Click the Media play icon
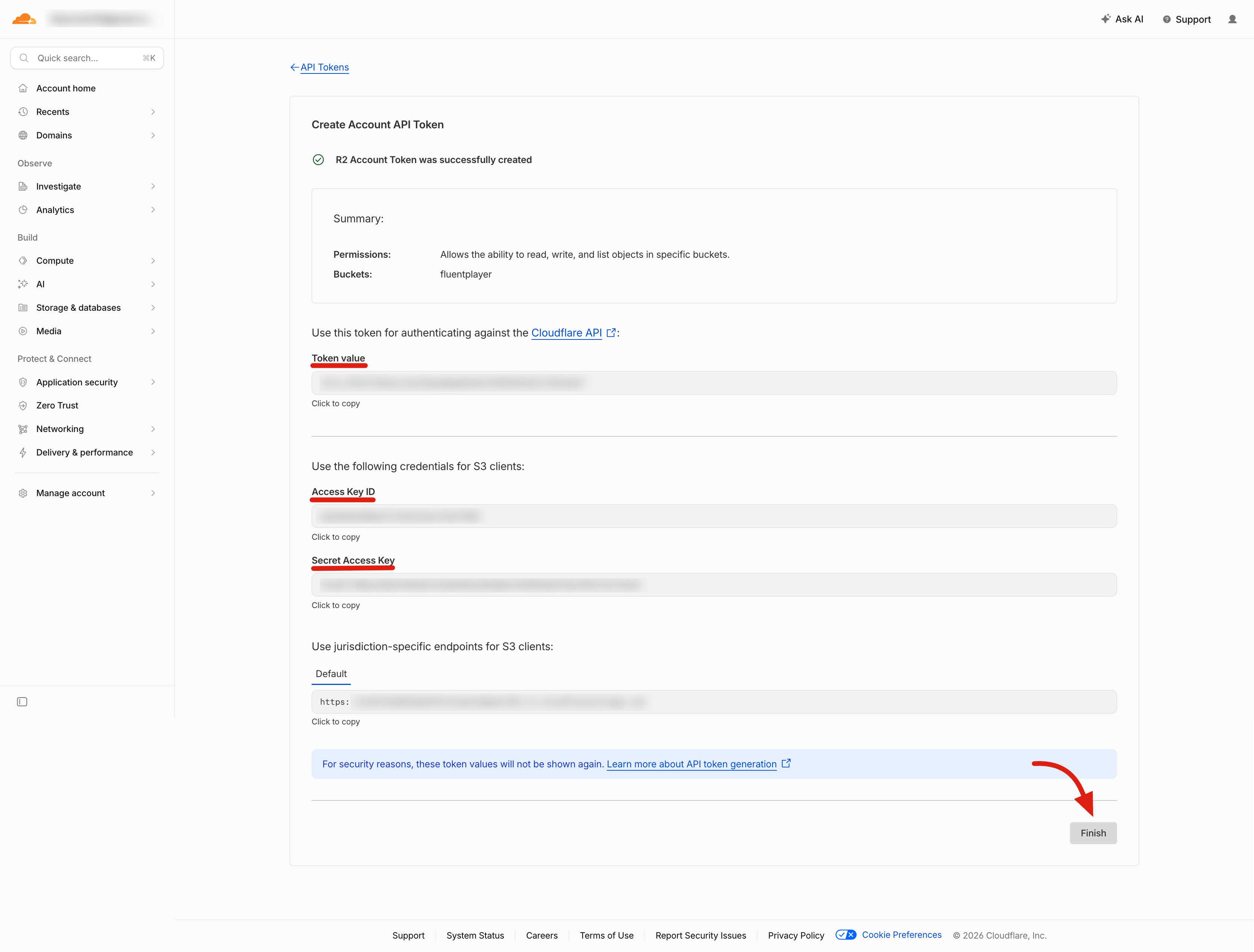Viewport: 1254px width, 952px height. tap(23, 331)
